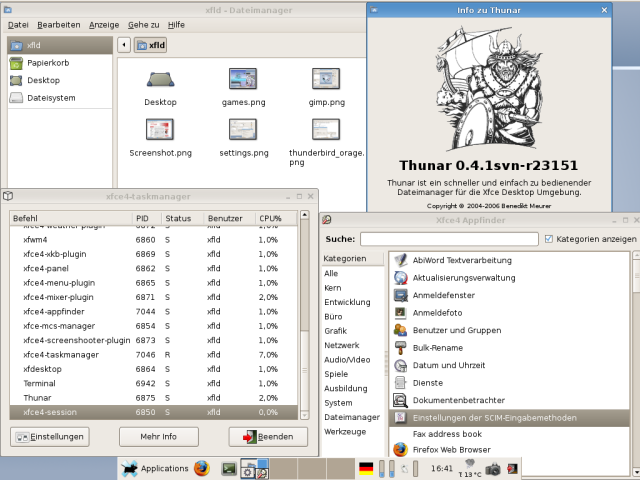This screenshot has width=640, height=480.
Task: Select the xfce4-taskmanager process row
Action: pos(154,355)
